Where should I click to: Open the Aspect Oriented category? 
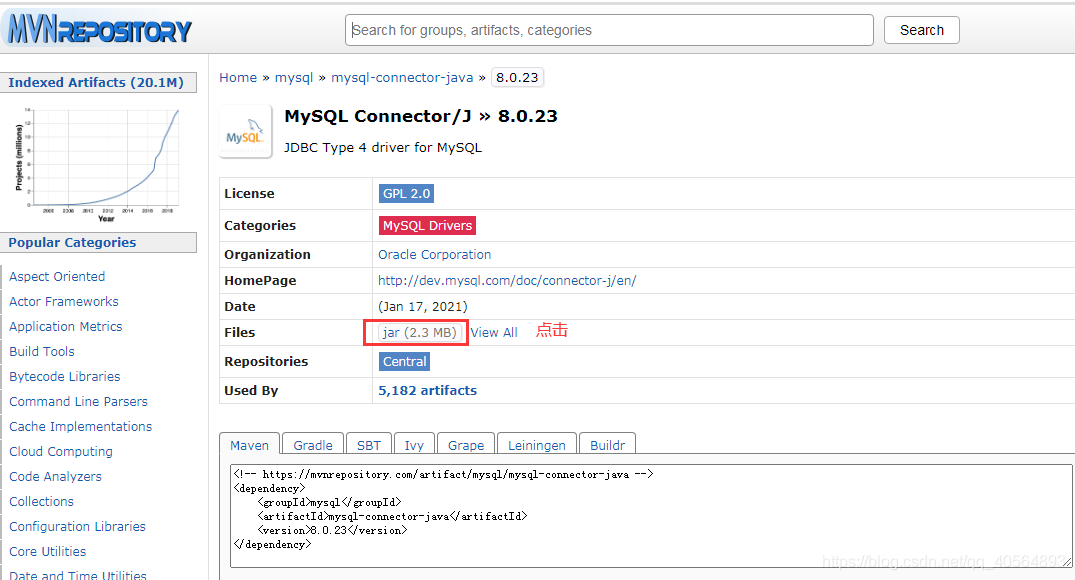click(x=57, y=276)
